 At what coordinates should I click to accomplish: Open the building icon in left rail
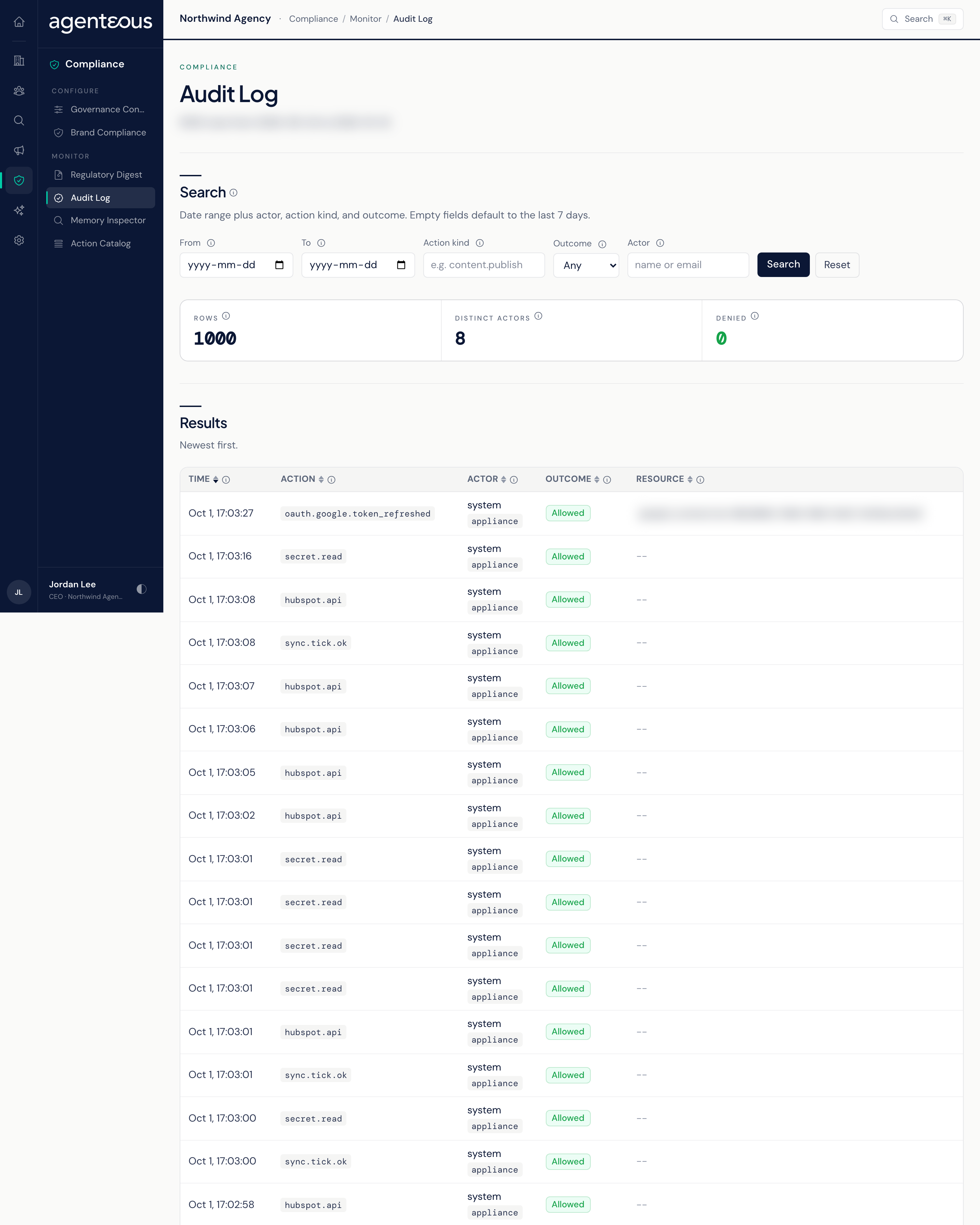pos(19,61)
